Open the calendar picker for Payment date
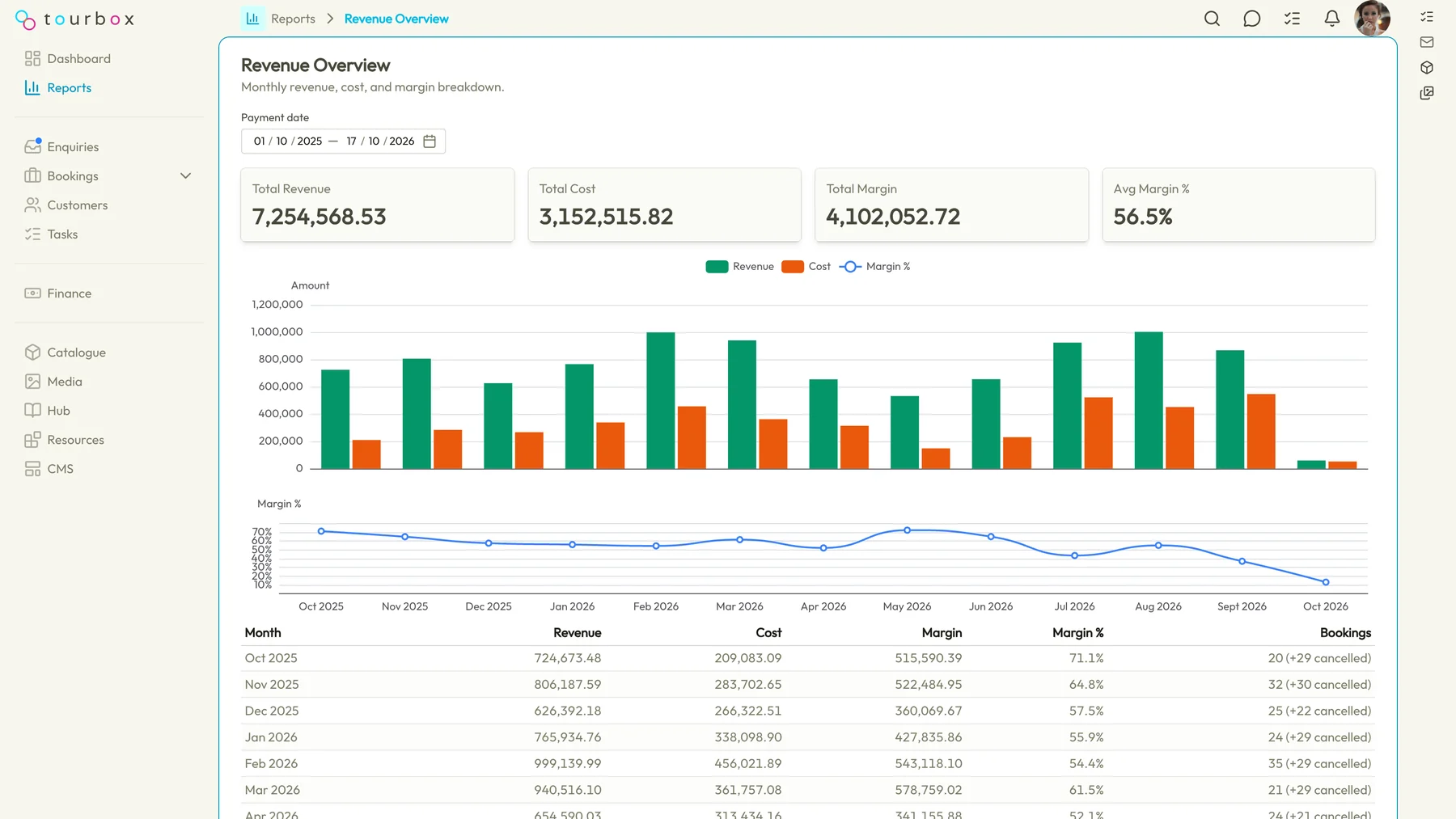 click(430, 141)
